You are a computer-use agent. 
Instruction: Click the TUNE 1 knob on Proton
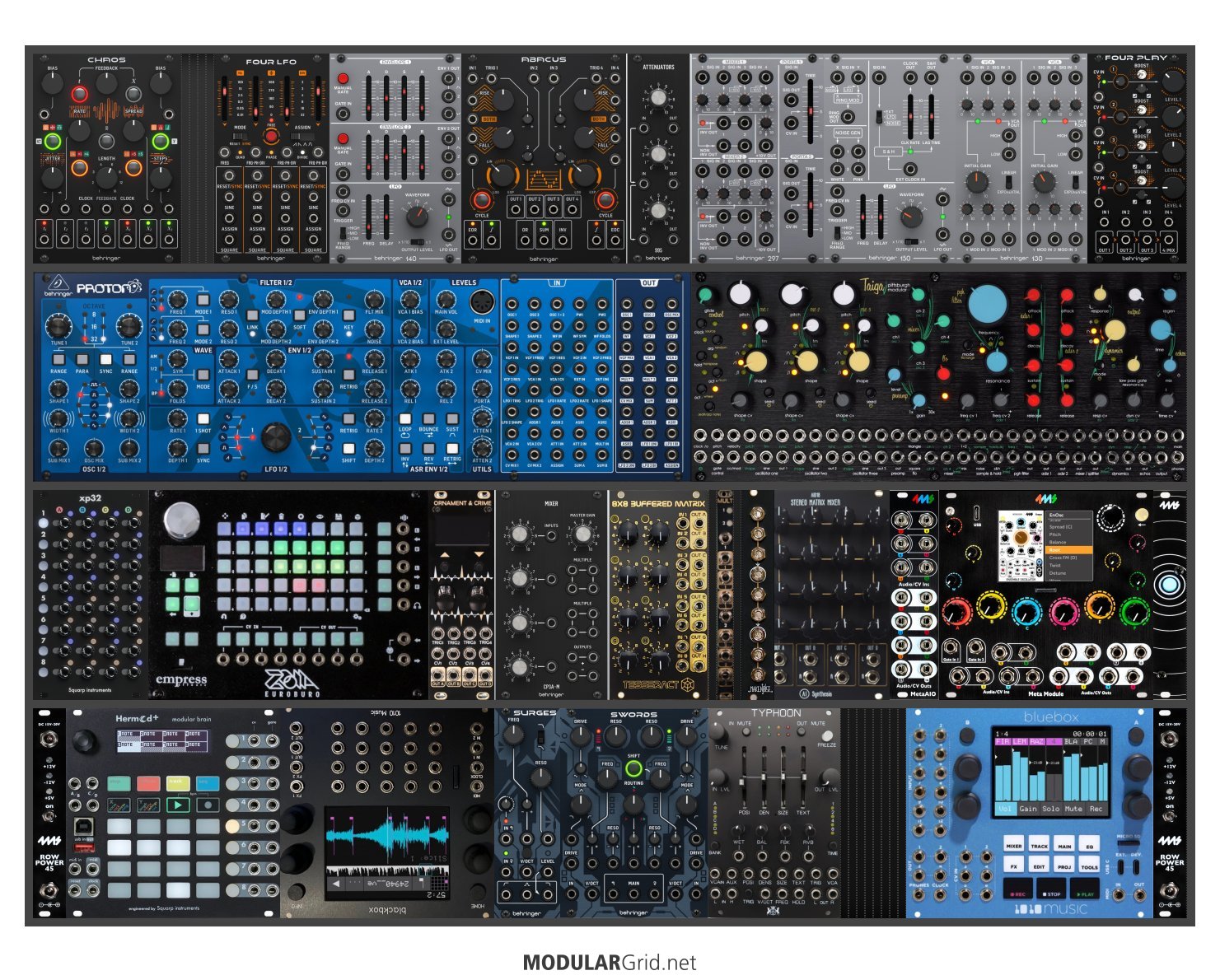point(58,325)
